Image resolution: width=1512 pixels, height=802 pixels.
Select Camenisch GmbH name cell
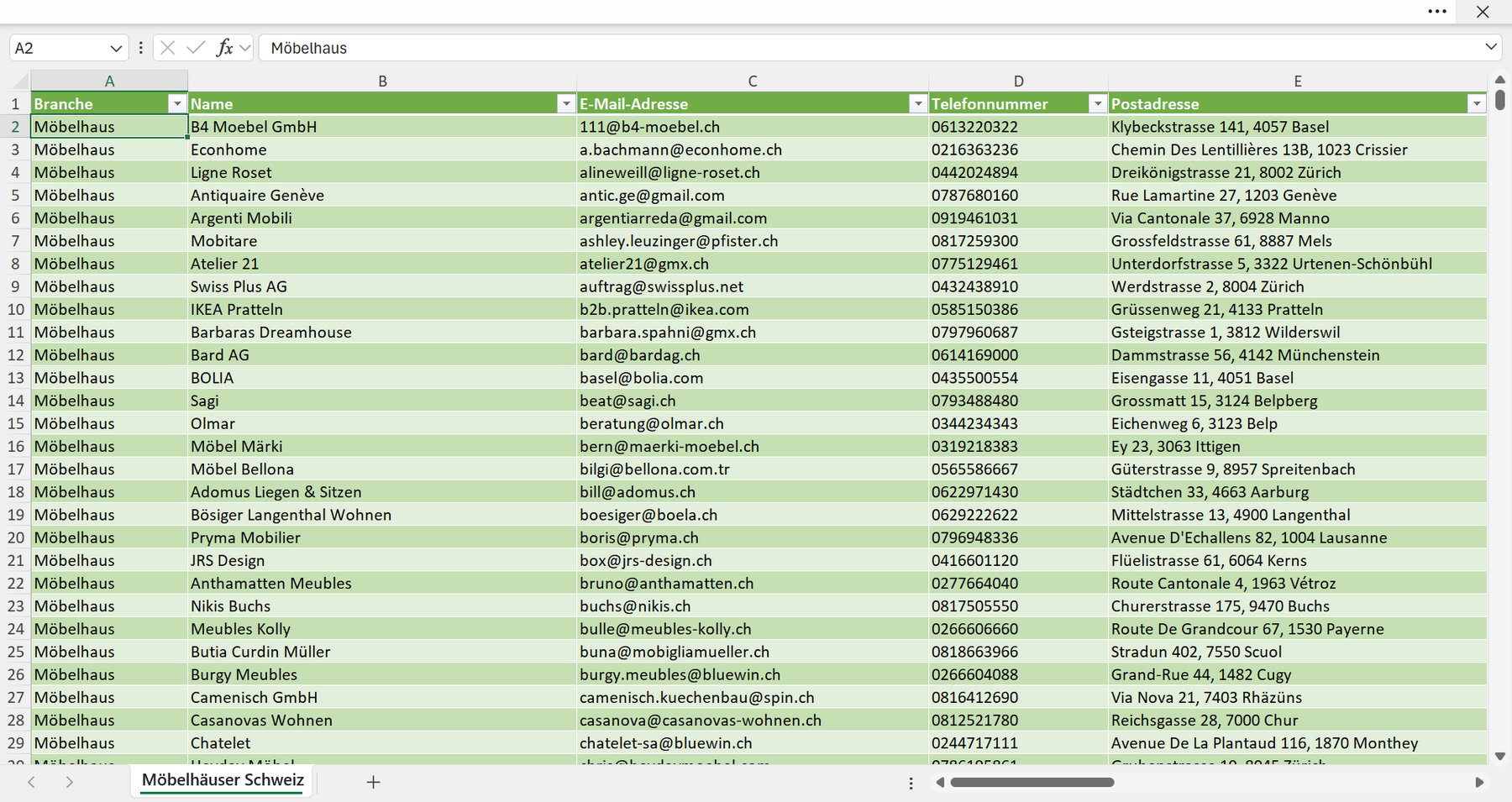[x=382, y=697]
